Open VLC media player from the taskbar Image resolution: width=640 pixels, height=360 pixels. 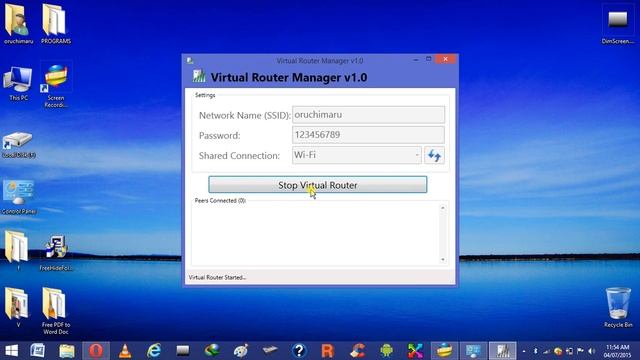click(x=125, y=351)
